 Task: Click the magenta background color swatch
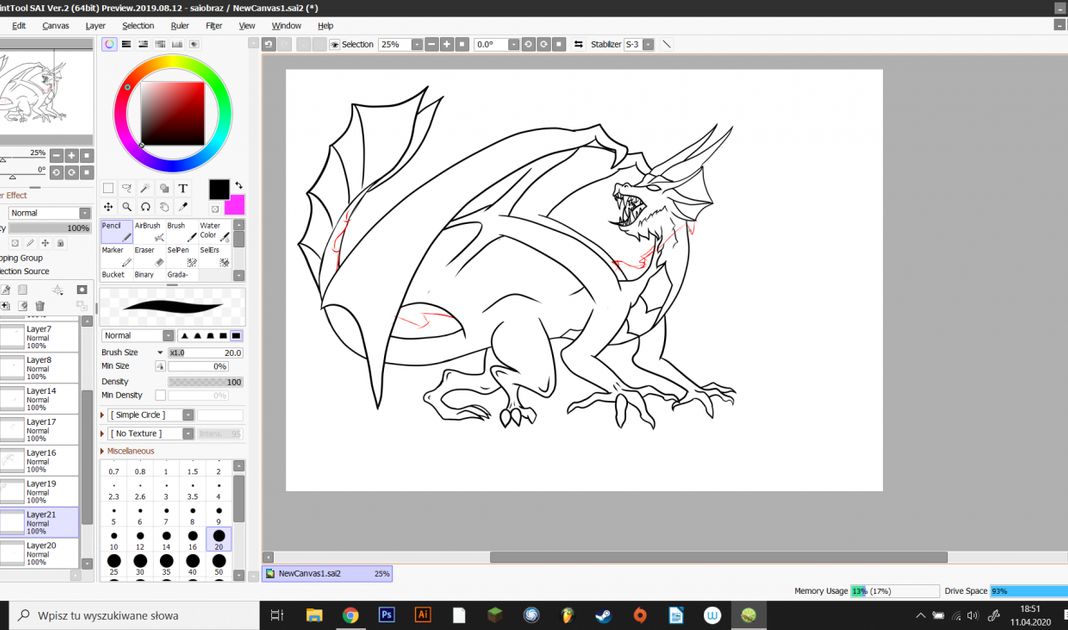235,205
